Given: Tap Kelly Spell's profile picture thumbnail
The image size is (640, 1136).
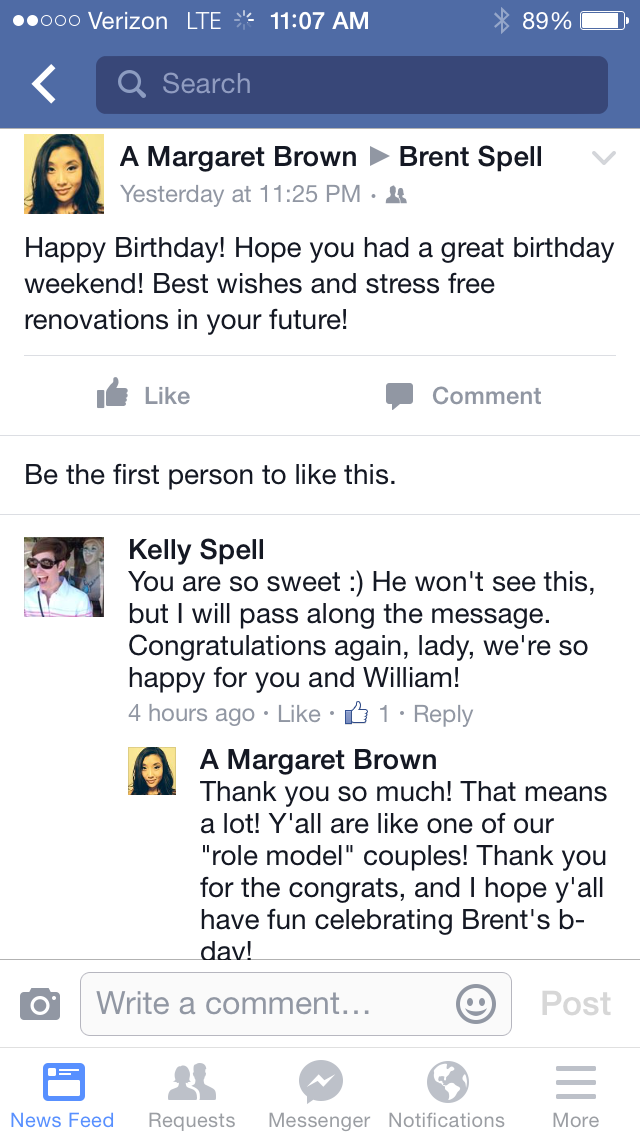Looking at the screenshot, I should [x=64, y=577].
